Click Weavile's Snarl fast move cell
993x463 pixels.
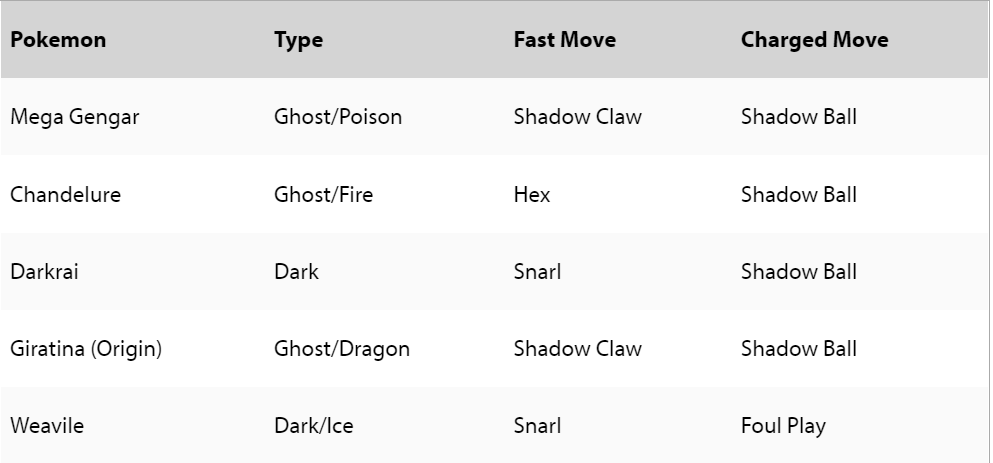[537, 426]
